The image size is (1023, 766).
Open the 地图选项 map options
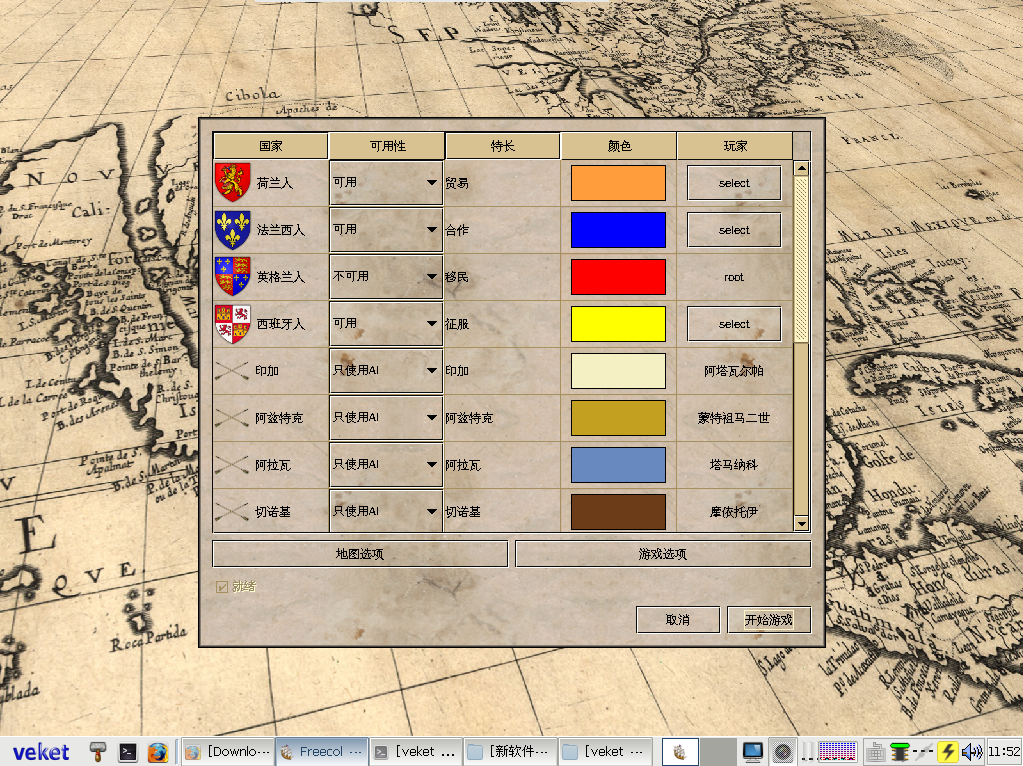click(x=360, y=554)
